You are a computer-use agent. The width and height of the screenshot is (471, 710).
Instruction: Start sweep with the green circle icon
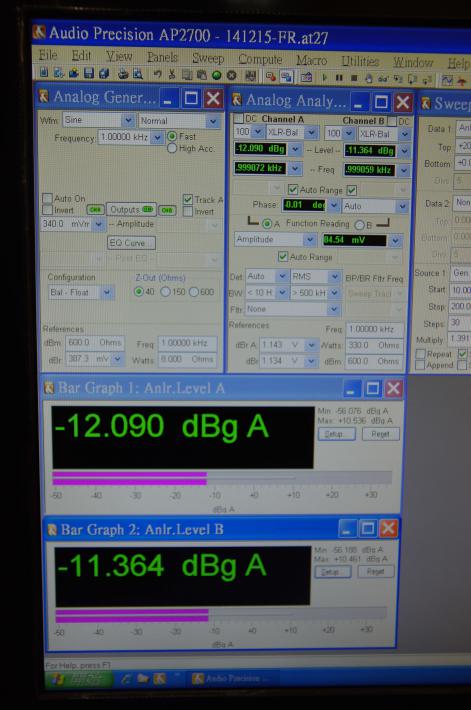pyautogui.click(x=216, y=76)
